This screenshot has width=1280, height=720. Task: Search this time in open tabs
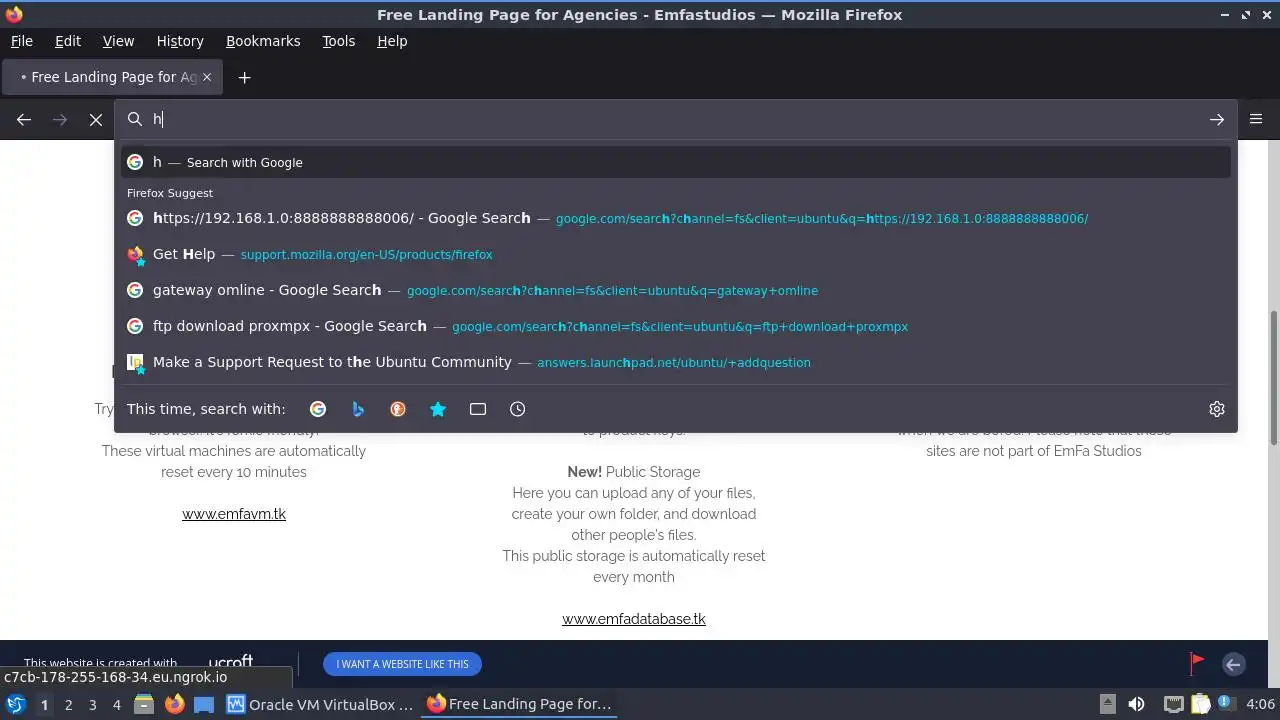pyautogui.click(x=478, y=409)
